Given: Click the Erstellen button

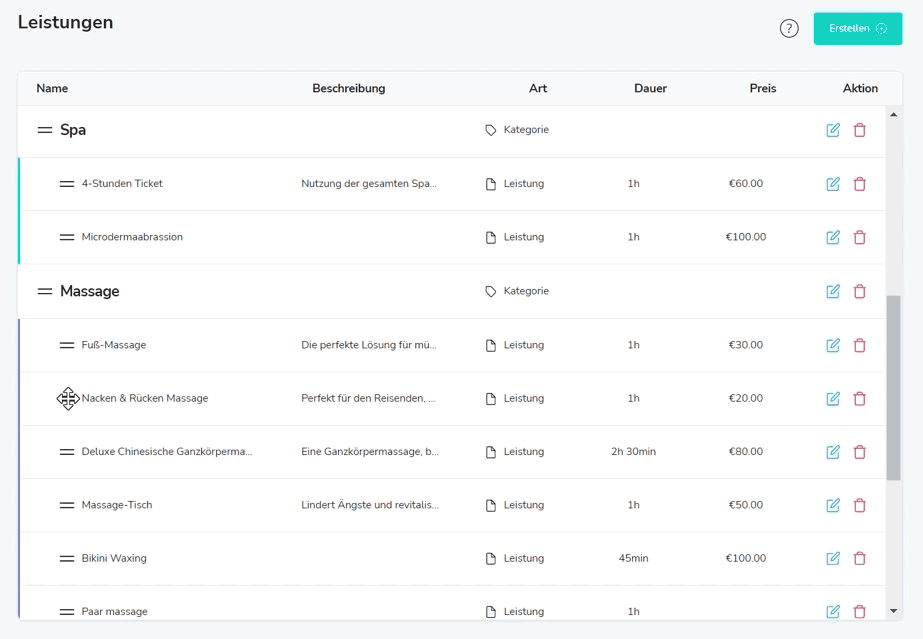Looking at the screenshot, I should coord(857,29).
